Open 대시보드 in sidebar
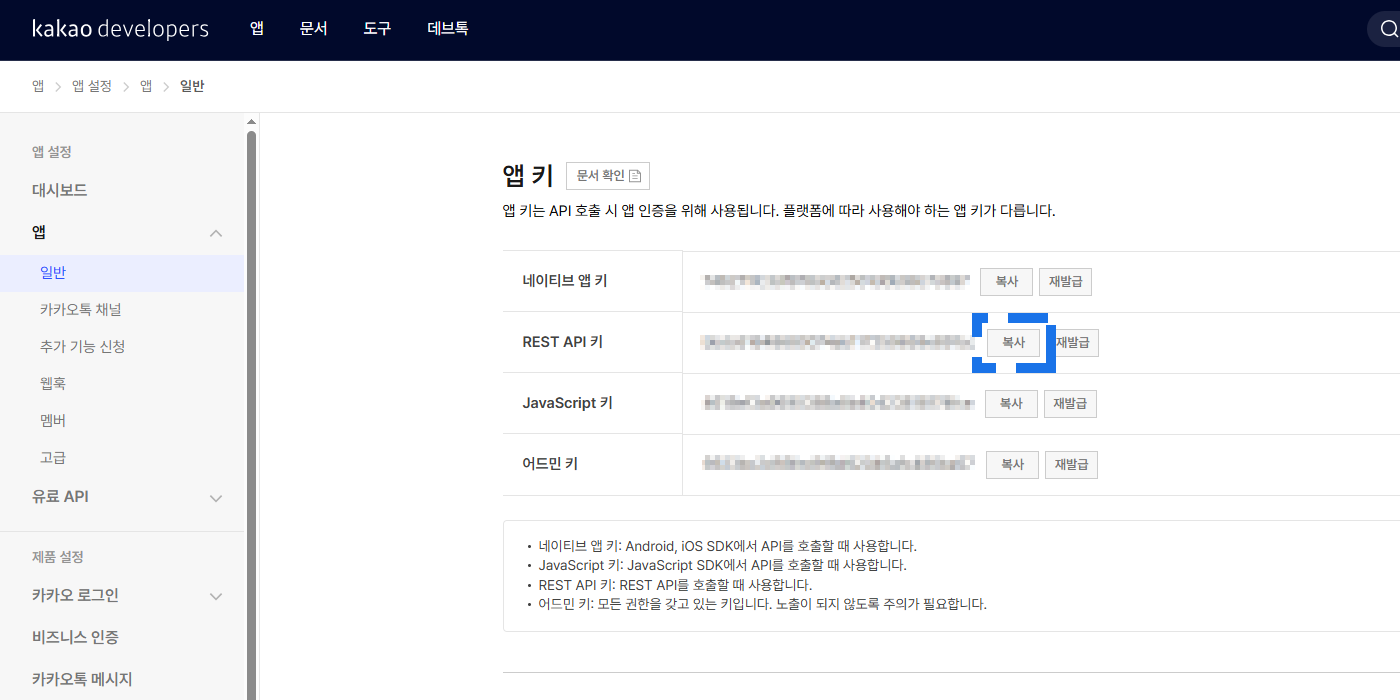This screenshot has height=700, width=1400. point(60,190)
